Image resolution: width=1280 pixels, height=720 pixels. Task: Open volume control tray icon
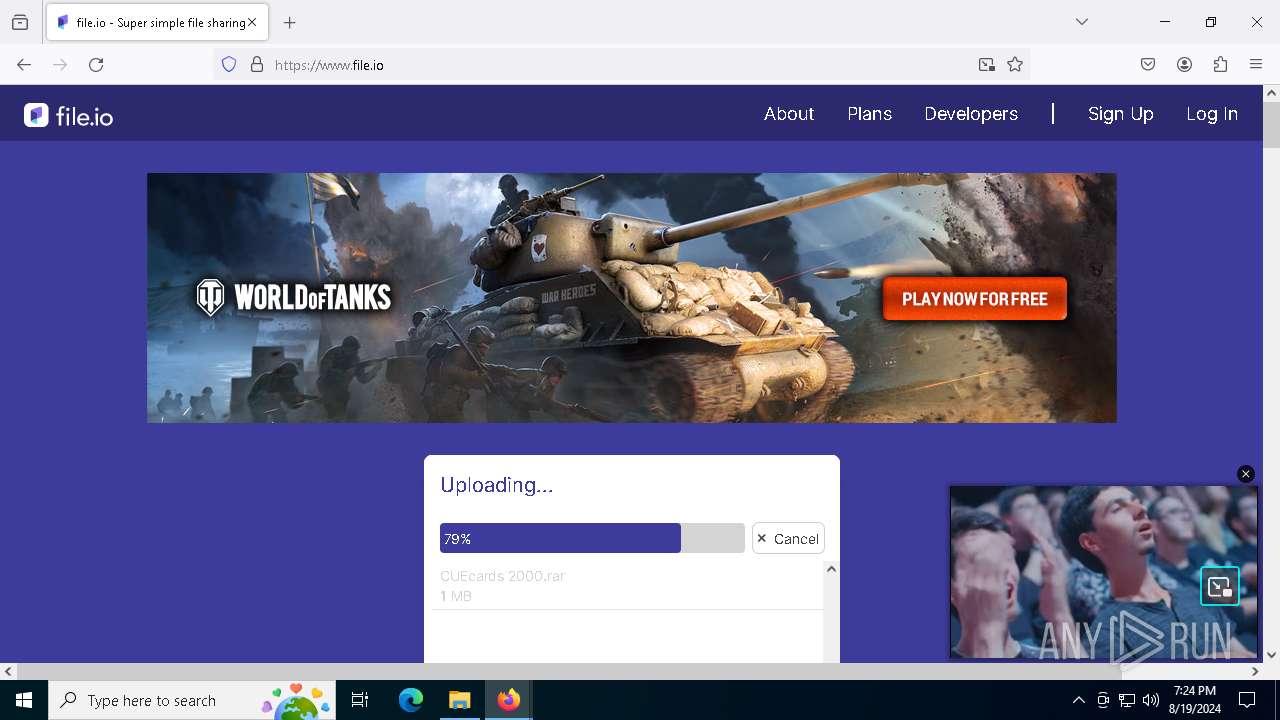[x=1151, y=700]
